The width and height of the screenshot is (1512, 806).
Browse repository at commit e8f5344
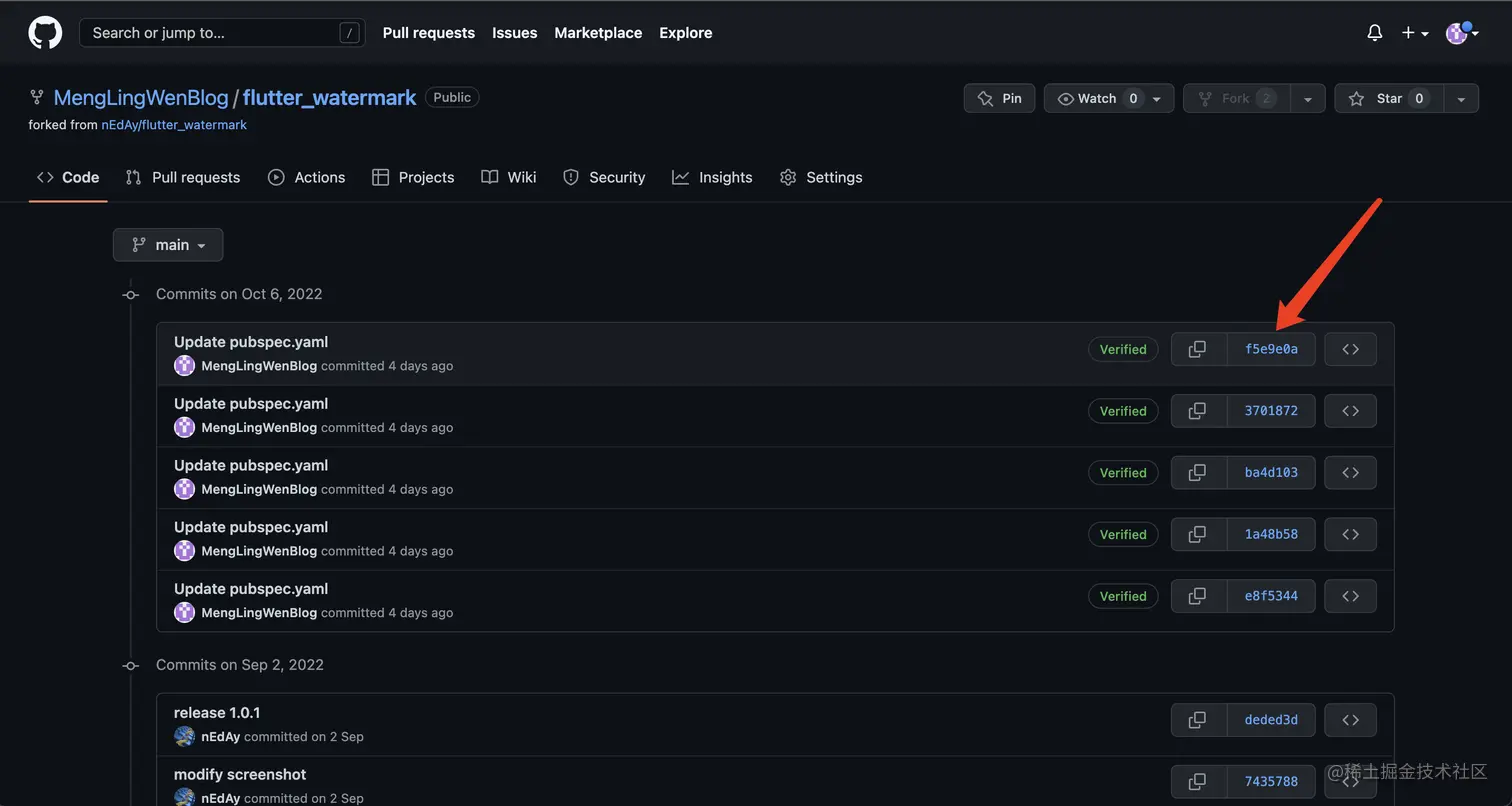click(1350, 596)
